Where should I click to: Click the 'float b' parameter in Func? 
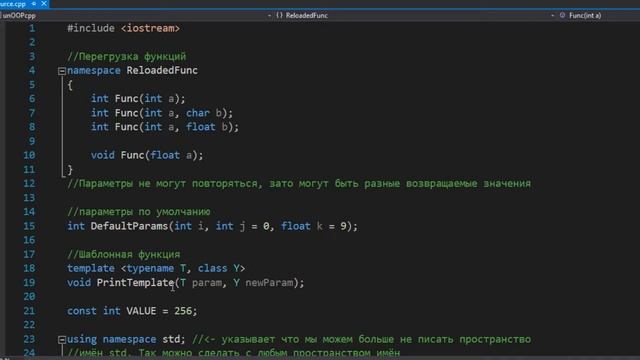[x=207, y=127]
